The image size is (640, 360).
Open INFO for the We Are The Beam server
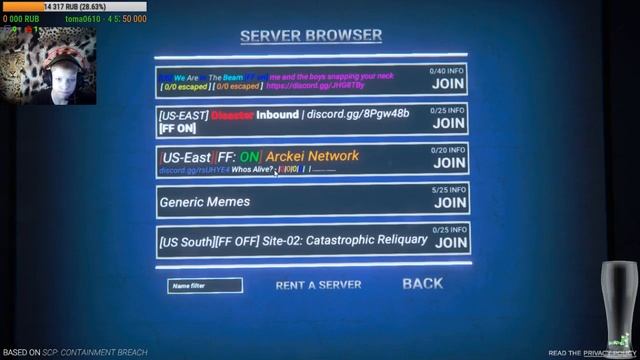point(456,71)
